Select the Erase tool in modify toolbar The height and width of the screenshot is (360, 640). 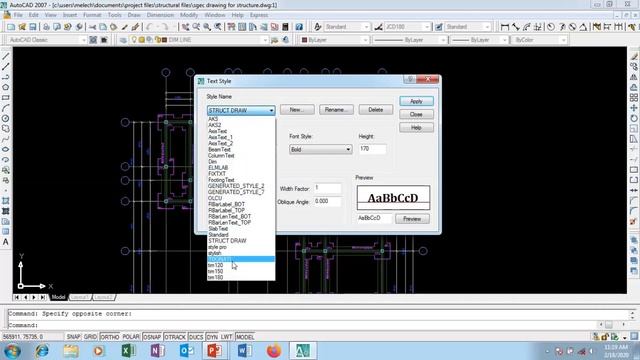(634, 56)
